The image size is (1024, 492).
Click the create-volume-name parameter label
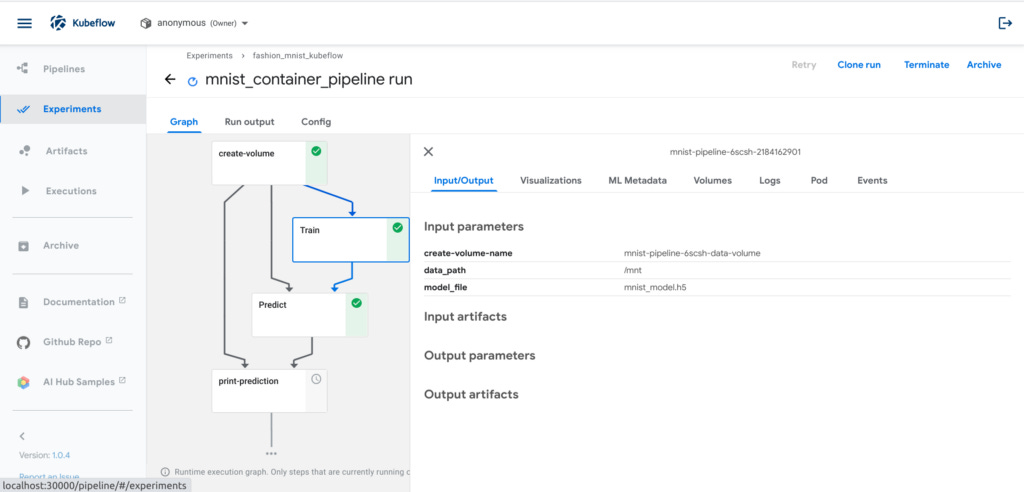(468, 253)
